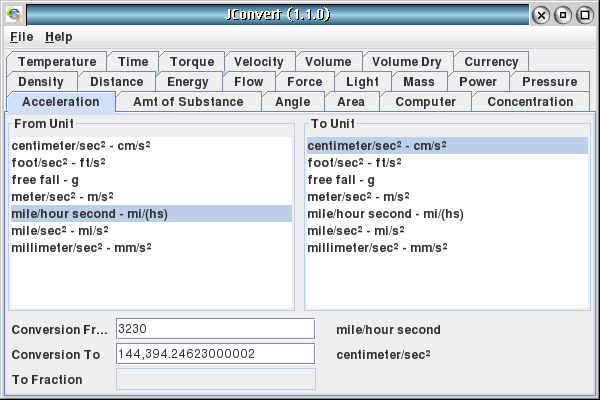The width and height of the screenshot is (600, 400).
Task: Select free fall - g in To Unit list
Action: point(447,180)
